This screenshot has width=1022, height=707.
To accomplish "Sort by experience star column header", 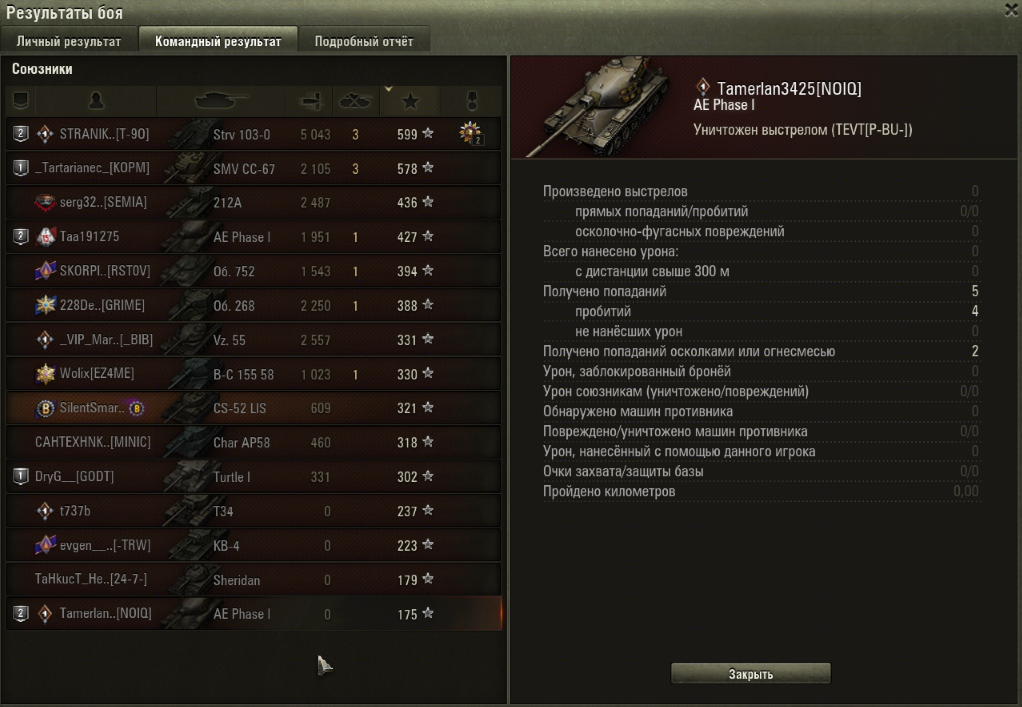I will point(411,101).
